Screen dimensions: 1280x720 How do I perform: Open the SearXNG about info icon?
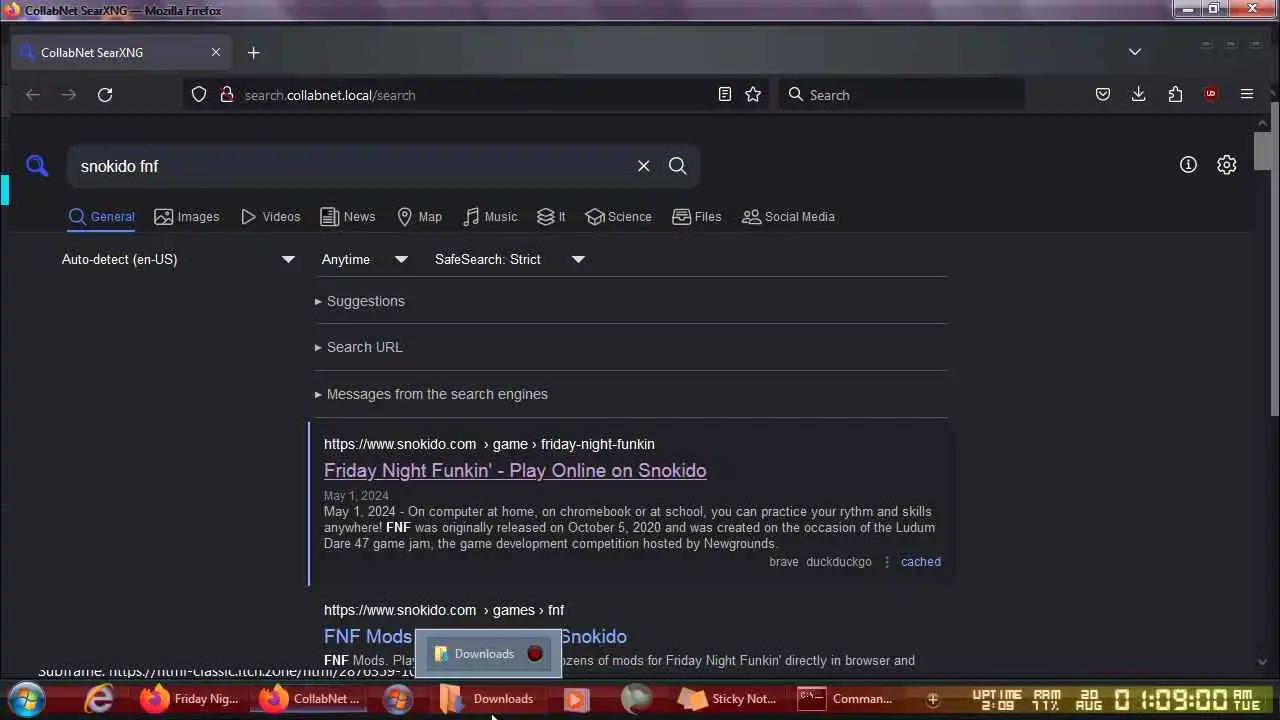point(1188,165)
